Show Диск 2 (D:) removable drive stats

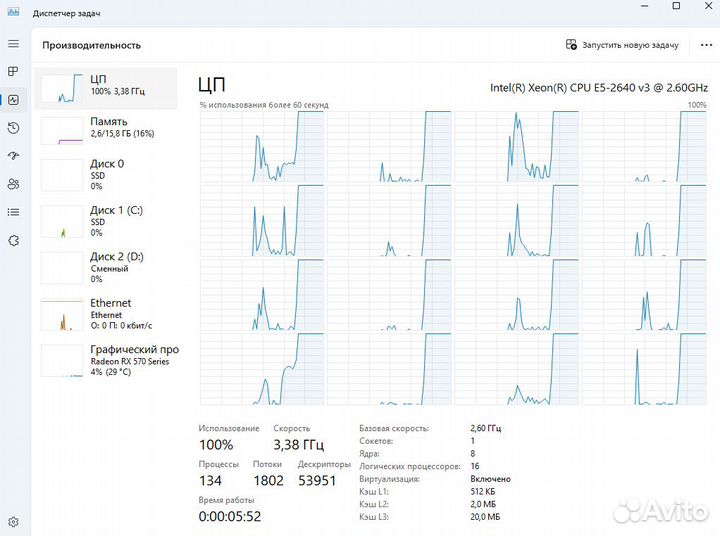pos(106,267)
